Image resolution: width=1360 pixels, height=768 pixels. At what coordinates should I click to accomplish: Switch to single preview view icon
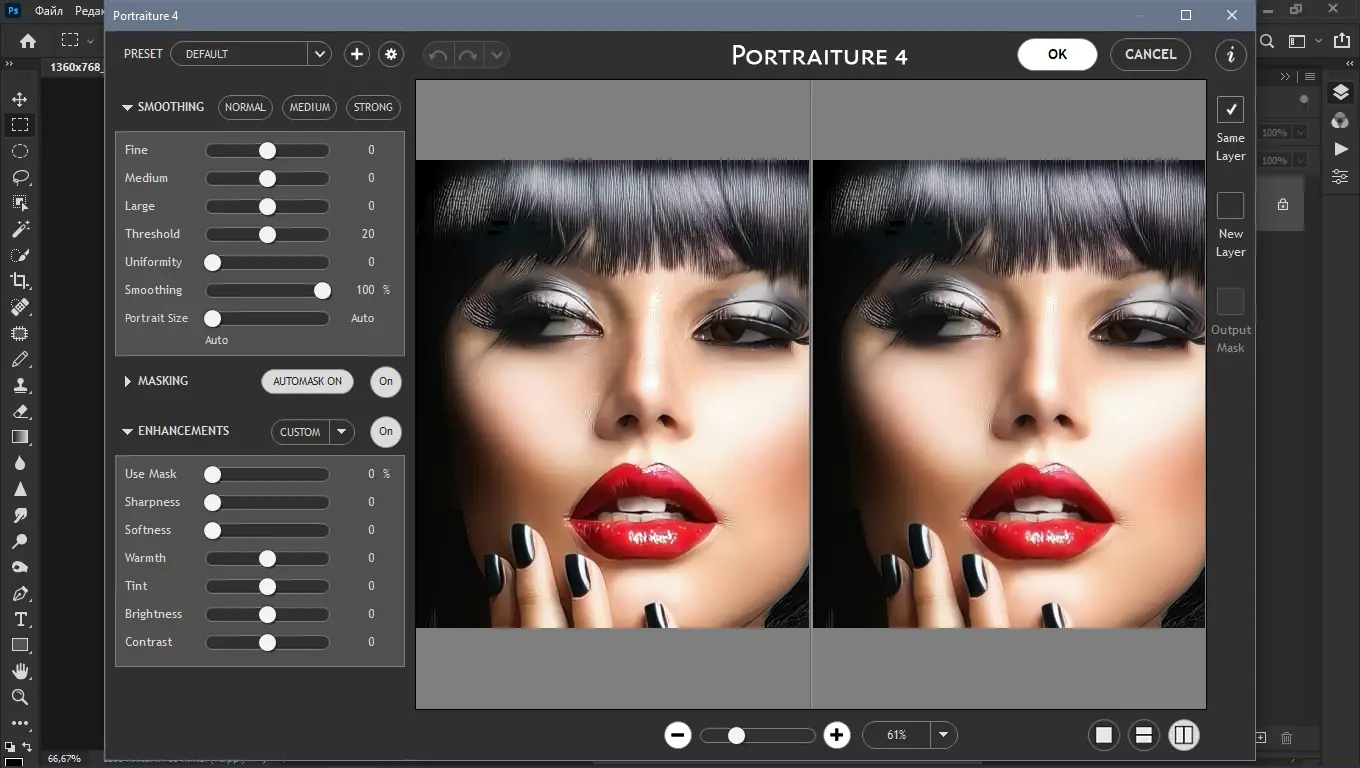coord(1104,735)
